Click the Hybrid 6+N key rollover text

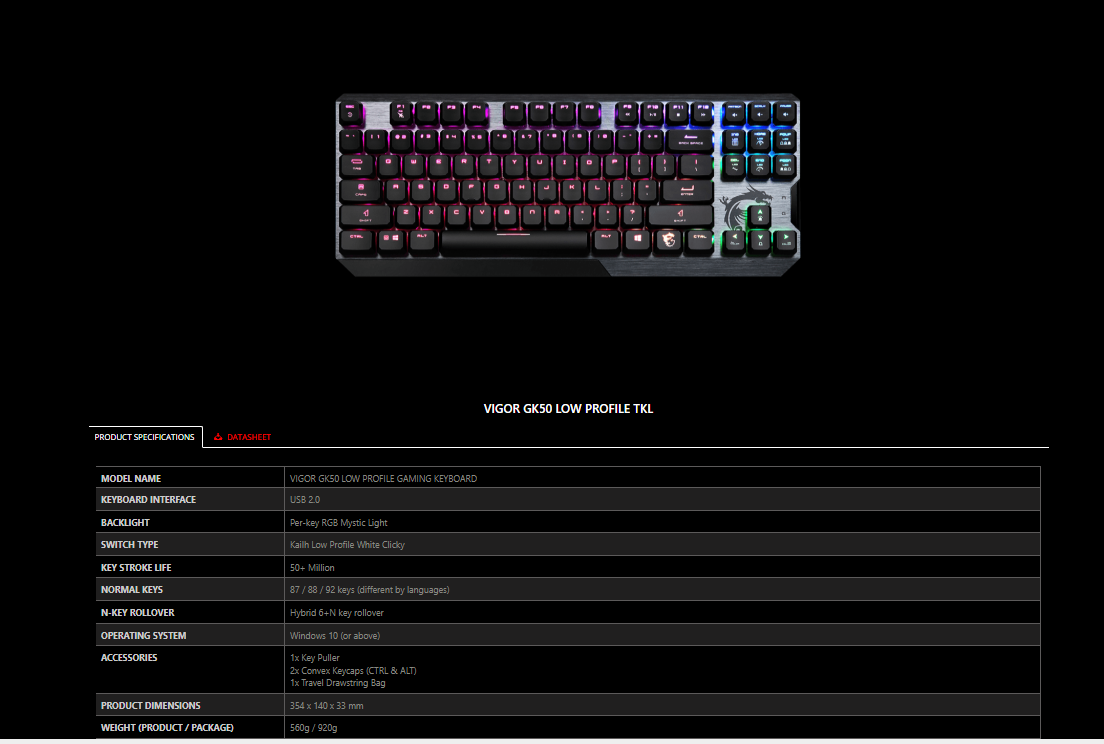[337, 613]
